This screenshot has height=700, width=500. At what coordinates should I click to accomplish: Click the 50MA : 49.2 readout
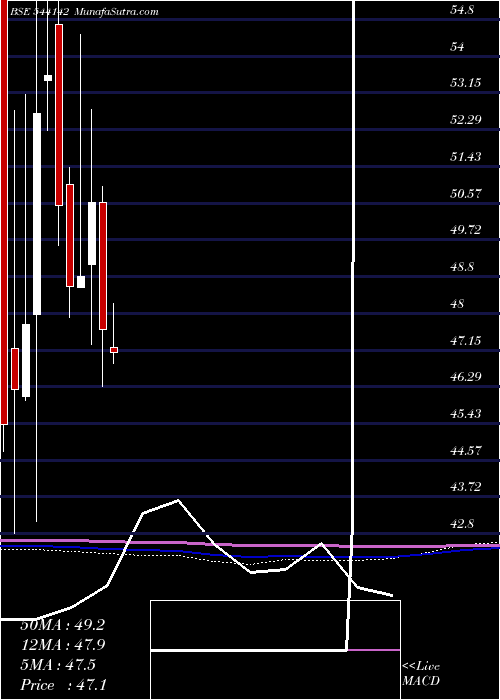[x=63, y=625]
